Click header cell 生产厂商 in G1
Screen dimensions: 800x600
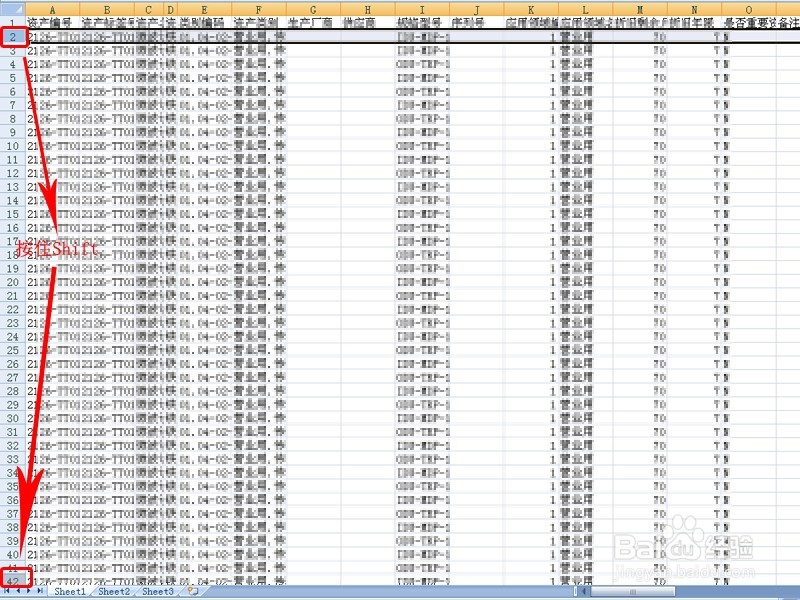313,23
